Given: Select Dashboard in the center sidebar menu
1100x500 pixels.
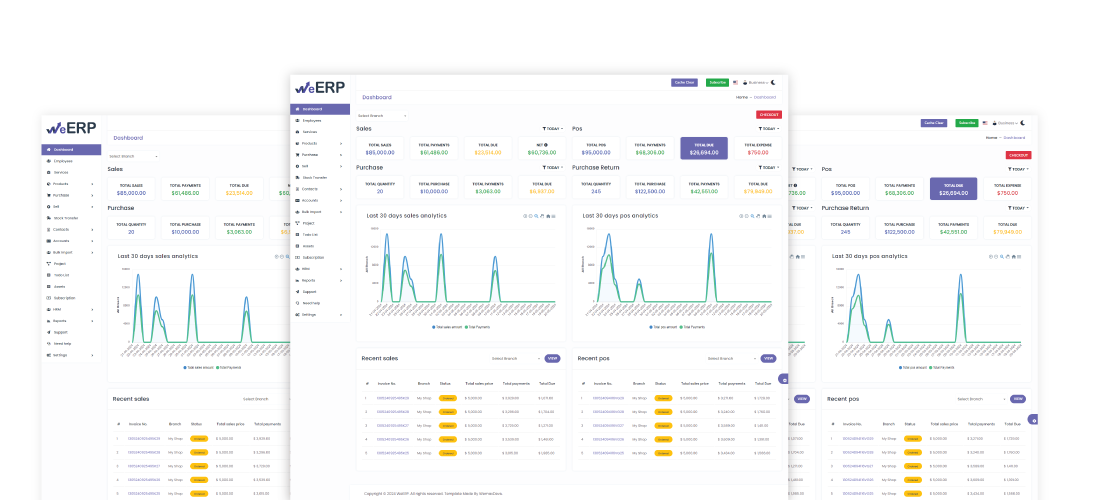Looking at the screenshot, I should coord(320,109).
